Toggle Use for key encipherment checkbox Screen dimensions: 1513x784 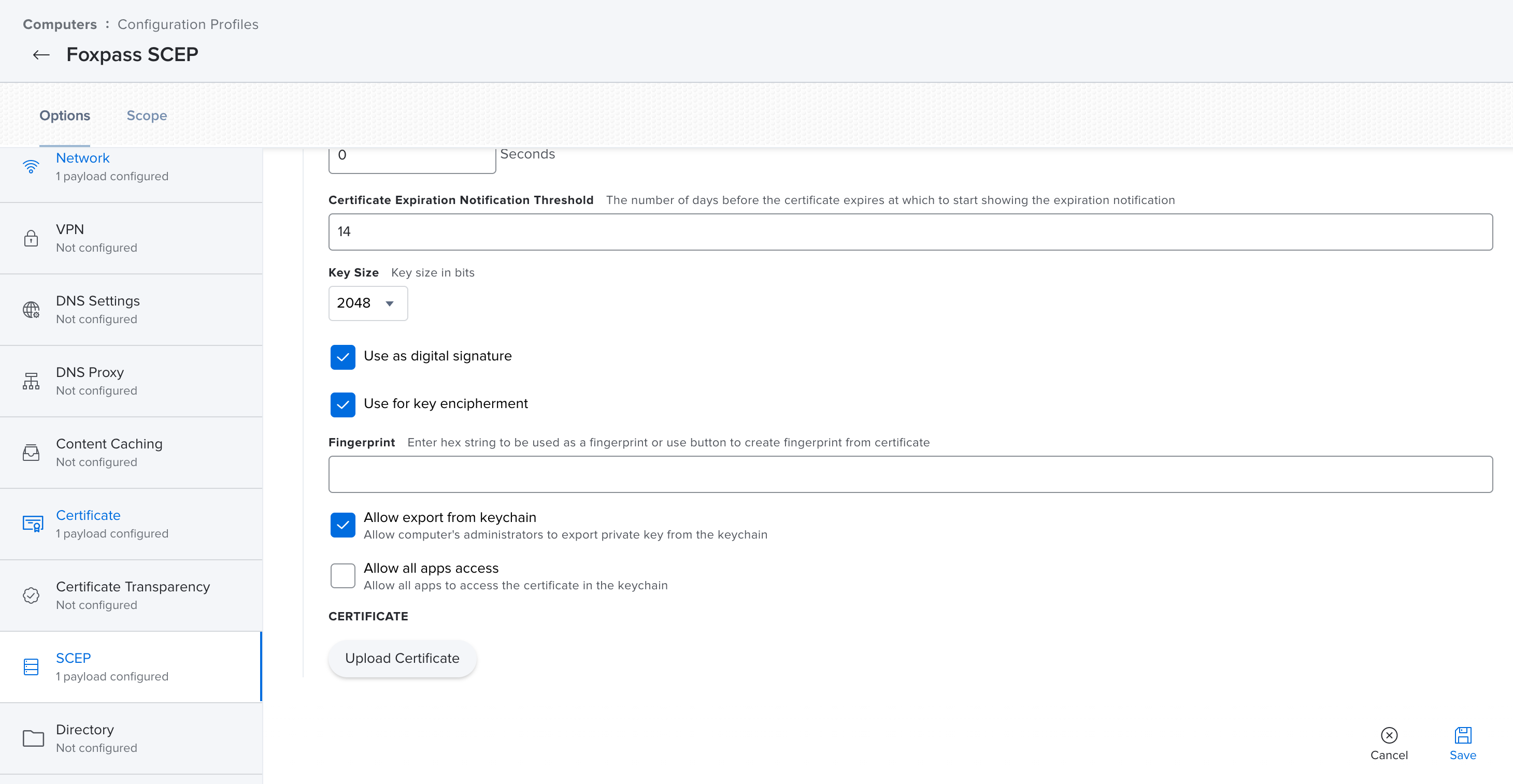(x=342, y=404)
